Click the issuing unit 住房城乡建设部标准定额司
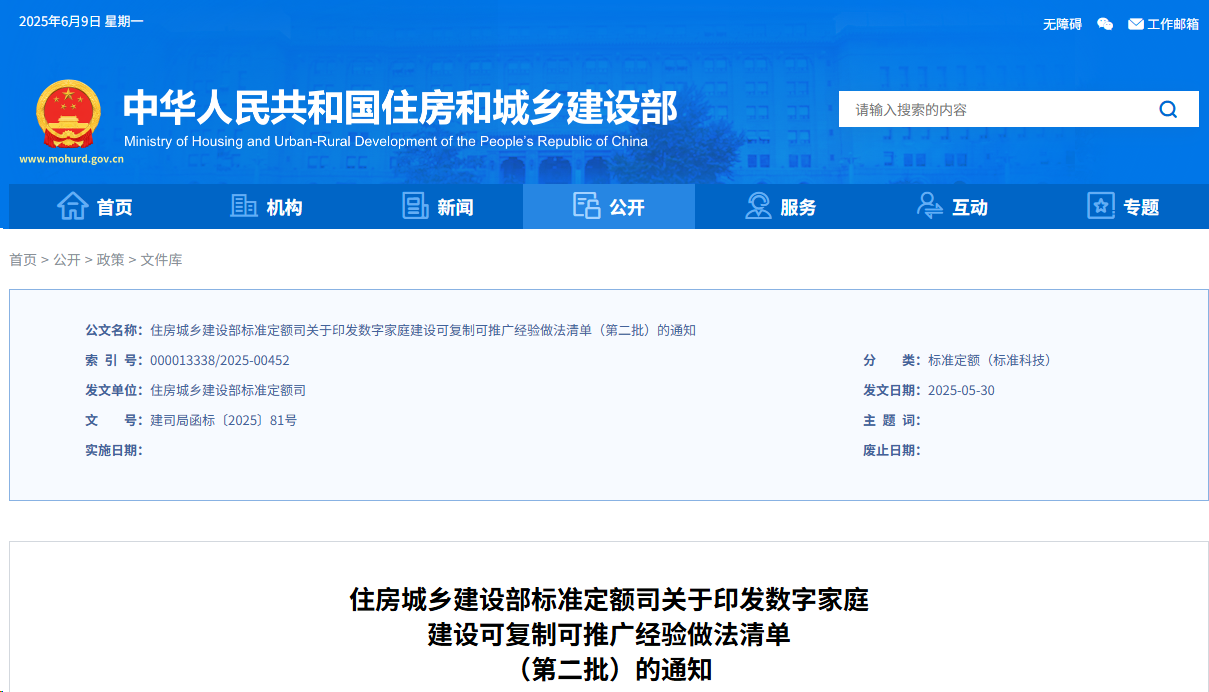Screen dimensions: 1209x692 click(228, 390)
